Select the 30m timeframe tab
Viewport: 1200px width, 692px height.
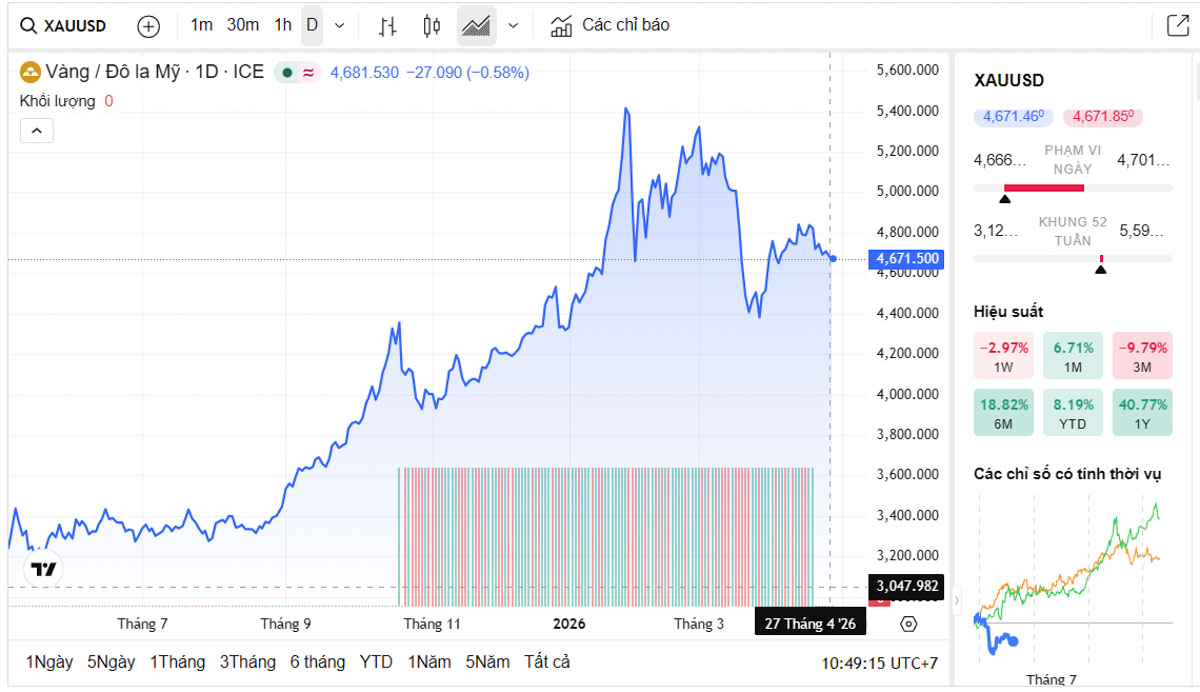coord(242,25)
